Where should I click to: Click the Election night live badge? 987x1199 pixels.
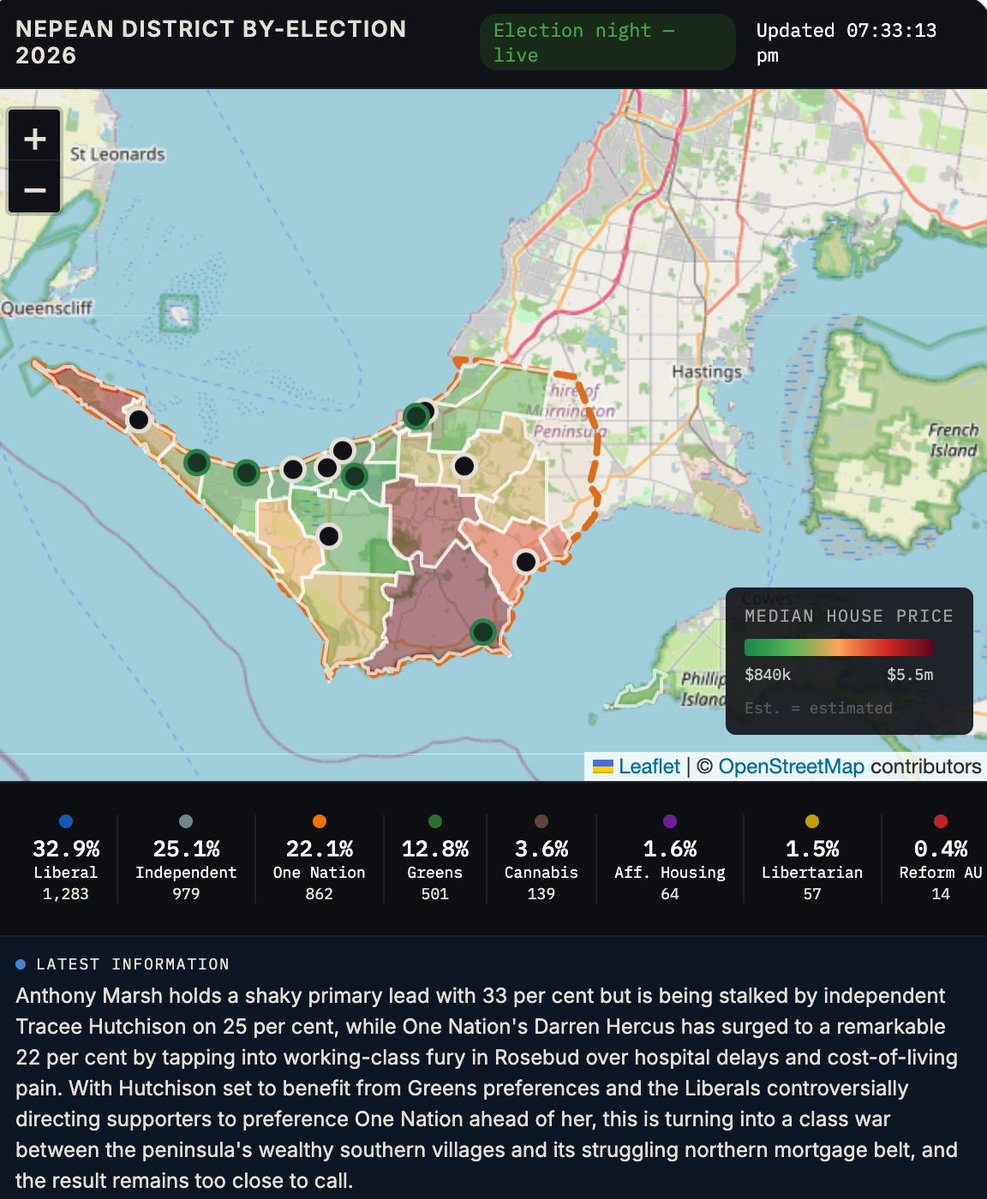point(607,42)
